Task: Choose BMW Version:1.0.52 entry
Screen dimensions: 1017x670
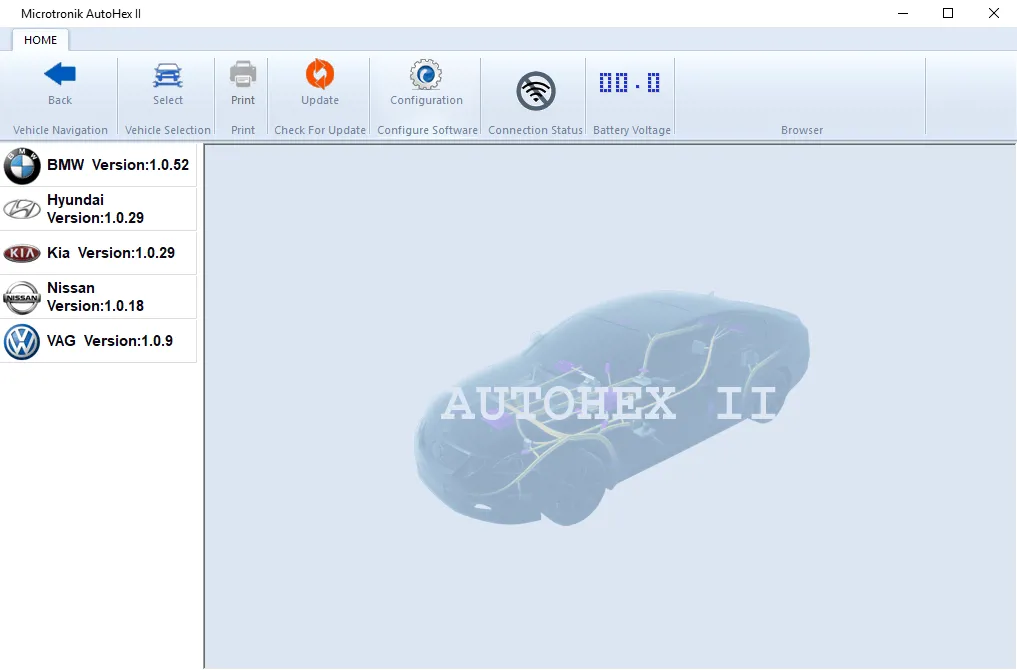Action: [98, 165]
